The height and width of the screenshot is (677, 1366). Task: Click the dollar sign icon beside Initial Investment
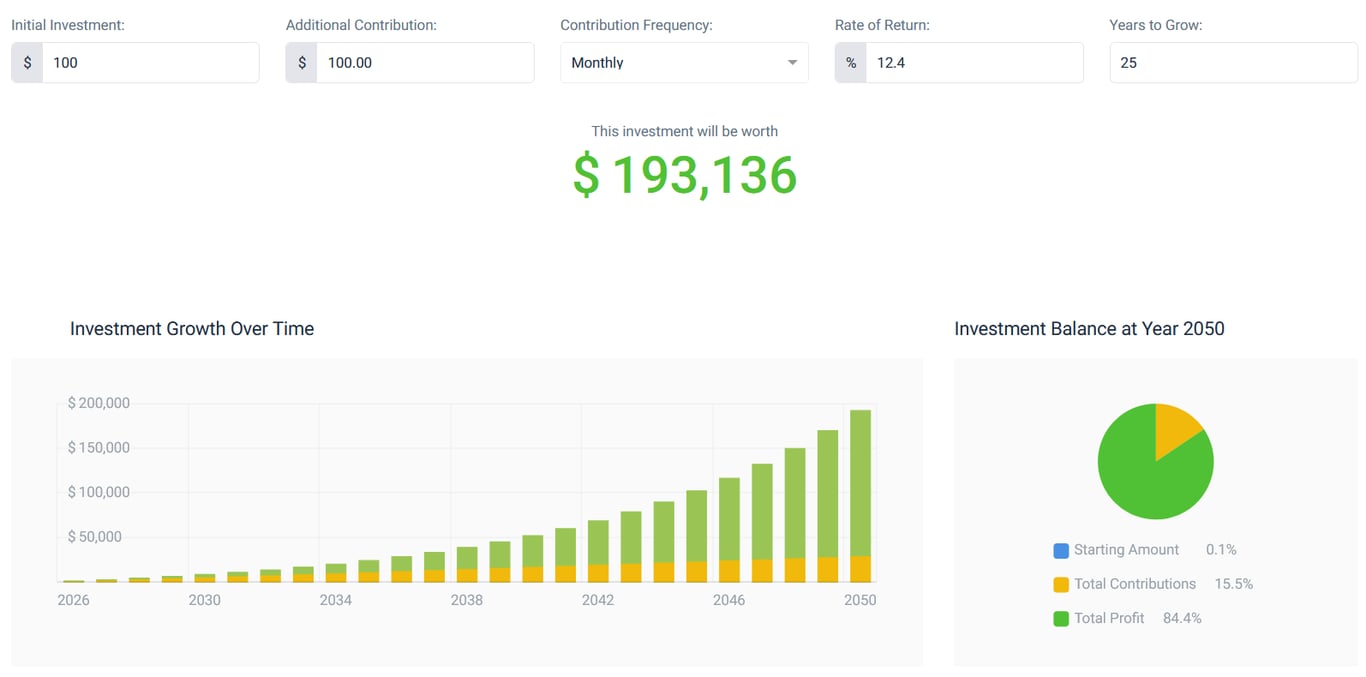click(x=25, y=62)
